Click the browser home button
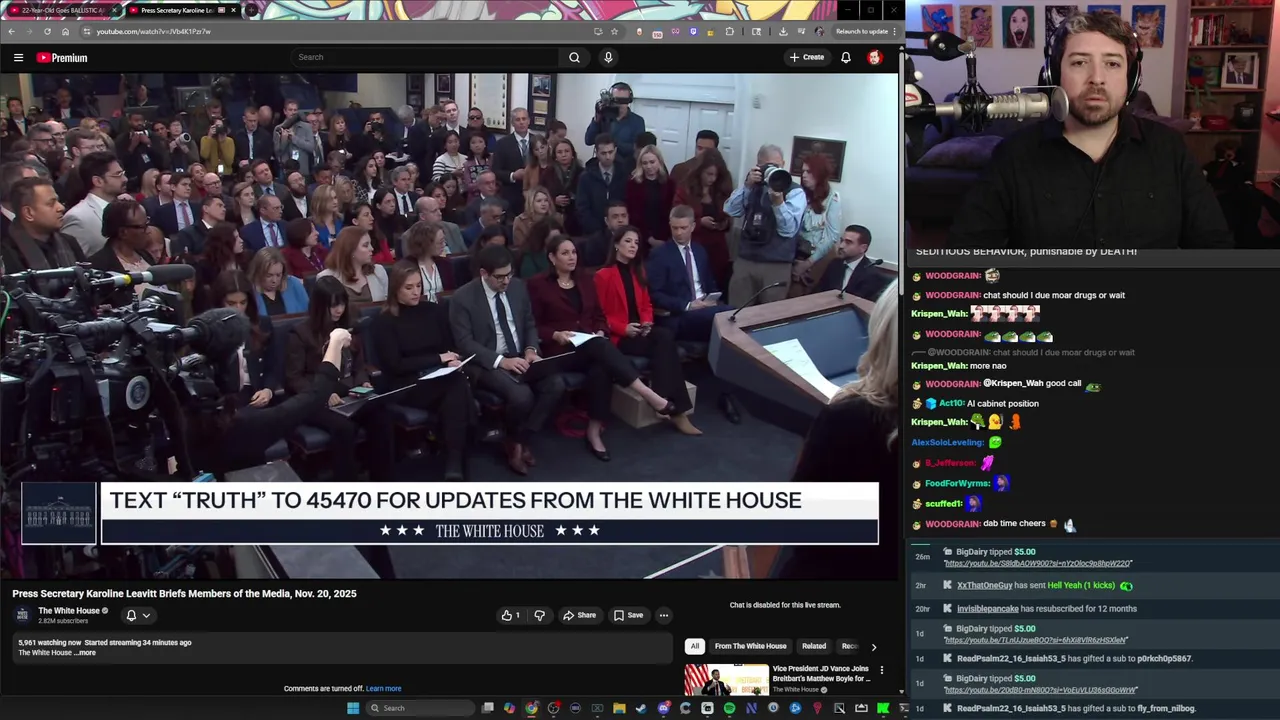This screenshot has width=1280, height=720. pyautogui.click(x=65, y=31)
